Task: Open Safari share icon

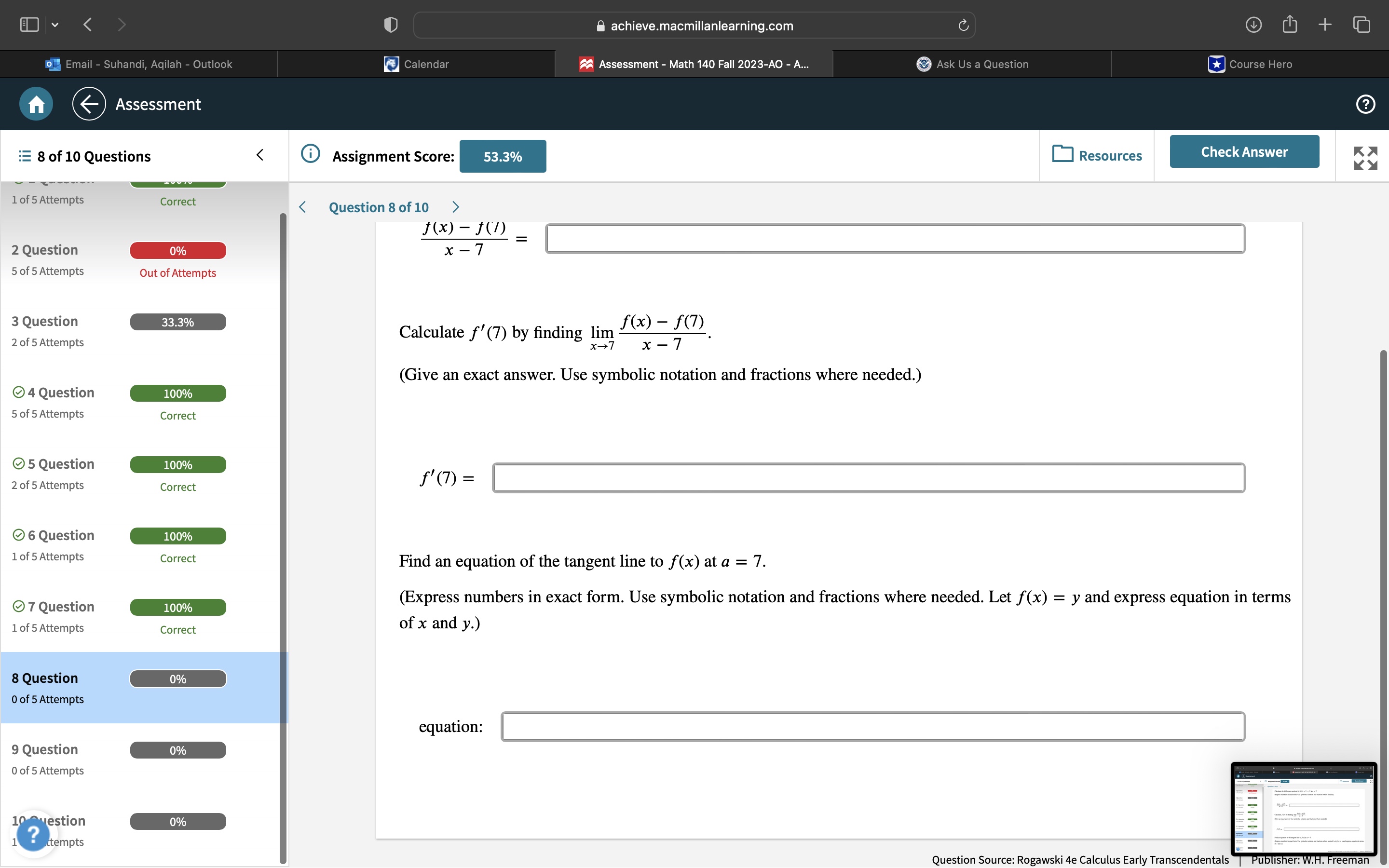Action: [1289, 25]
